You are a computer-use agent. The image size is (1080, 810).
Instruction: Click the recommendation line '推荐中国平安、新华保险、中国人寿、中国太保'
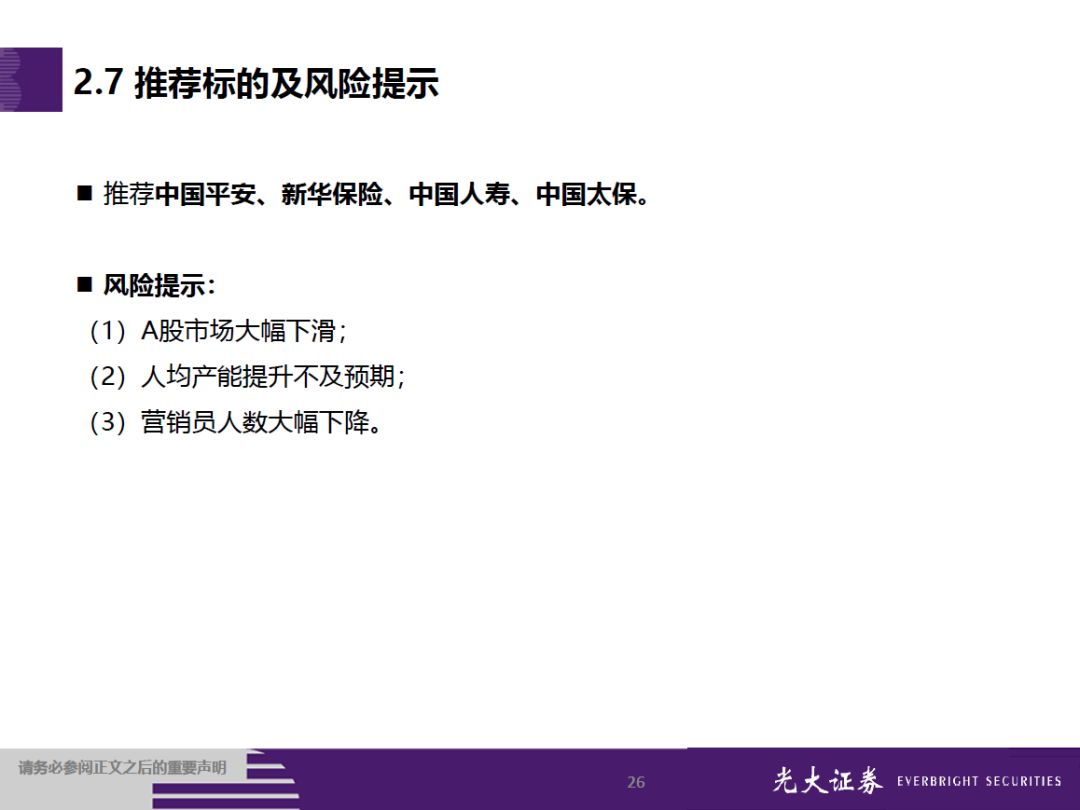click(376, 194)
